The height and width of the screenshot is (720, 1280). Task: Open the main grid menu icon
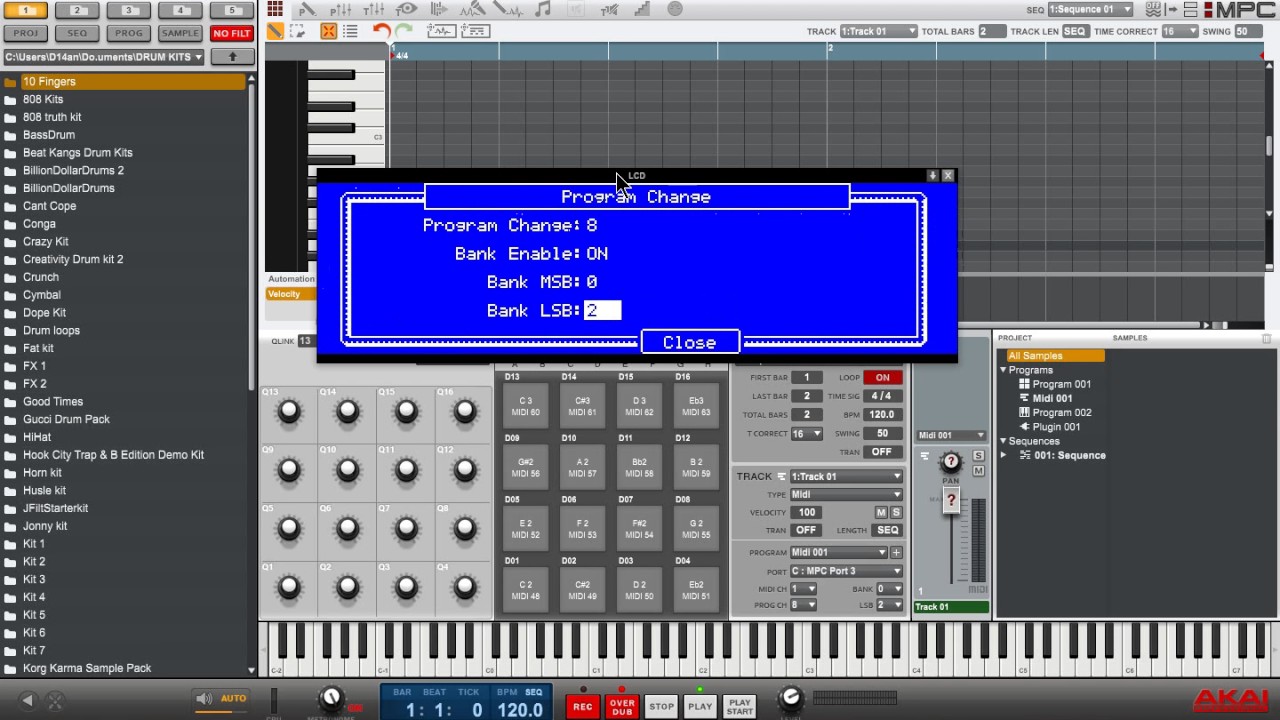click(275, 9)
